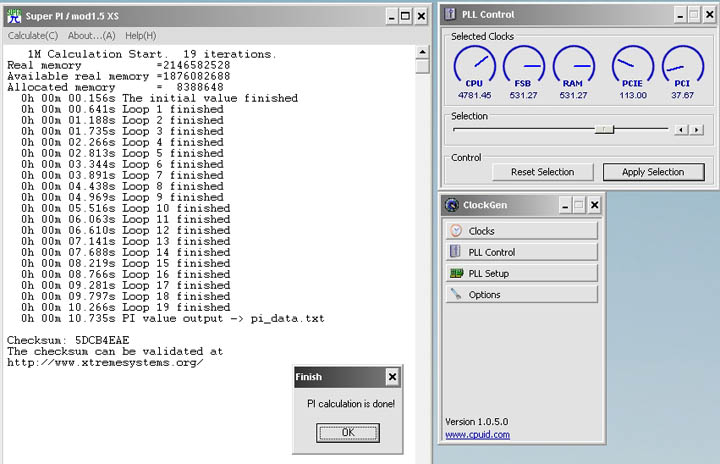Open PLL Control in ClockGen
720x464 pixels.
(x=522, y=252)
